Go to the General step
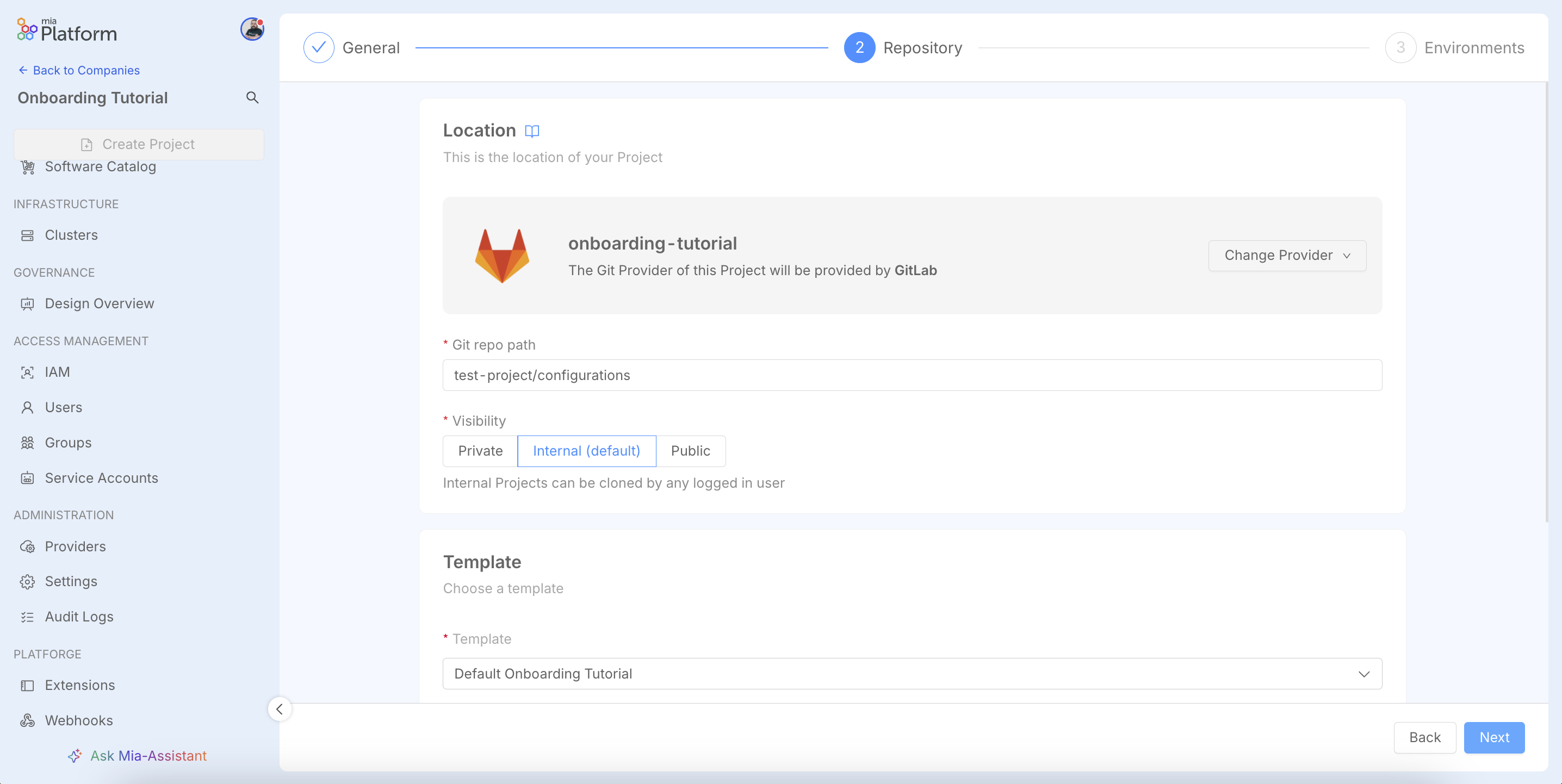Screen dimensions: 1562x784 pyautogui.click(x=352, y=48)
